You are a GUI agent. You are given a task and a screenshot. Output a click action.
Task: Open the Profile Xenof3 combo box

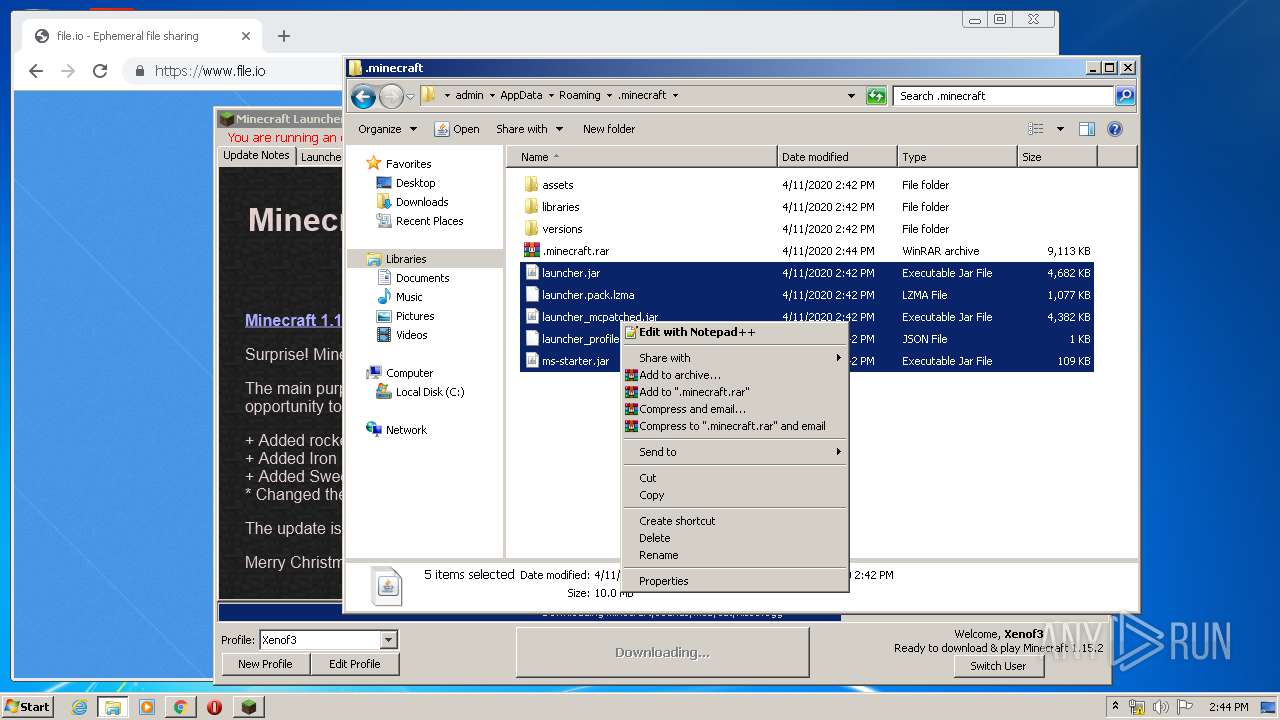pyautogui.click(x=328, y=640)
